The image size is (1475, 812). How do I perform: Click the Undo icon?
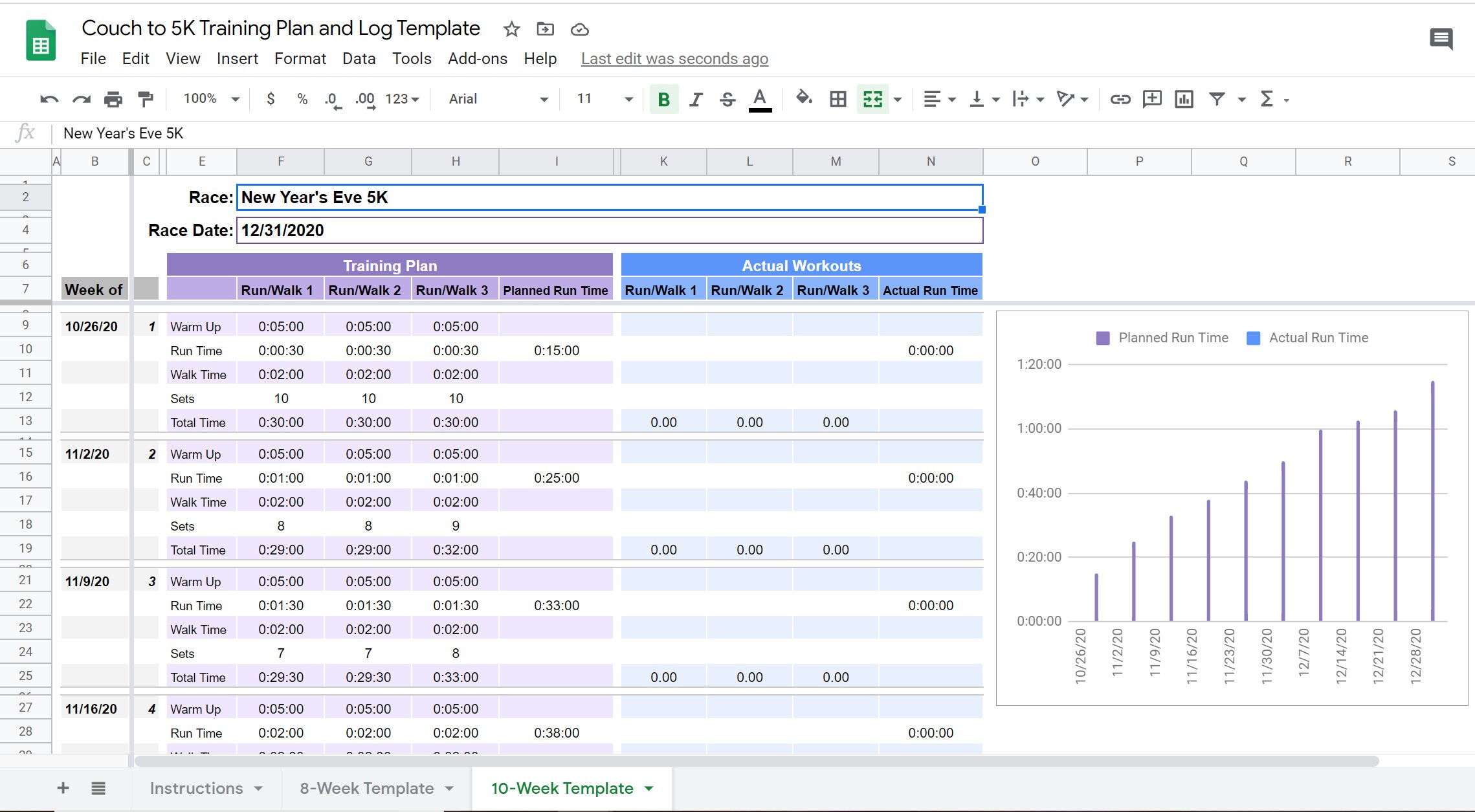[x=48, y=99]
